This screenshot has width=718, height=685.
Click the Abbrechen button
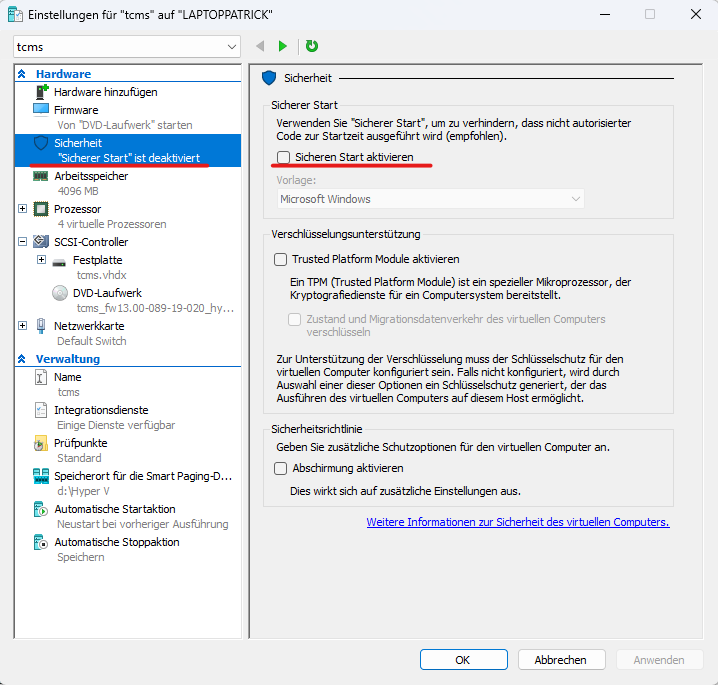[x=560, y=660]
